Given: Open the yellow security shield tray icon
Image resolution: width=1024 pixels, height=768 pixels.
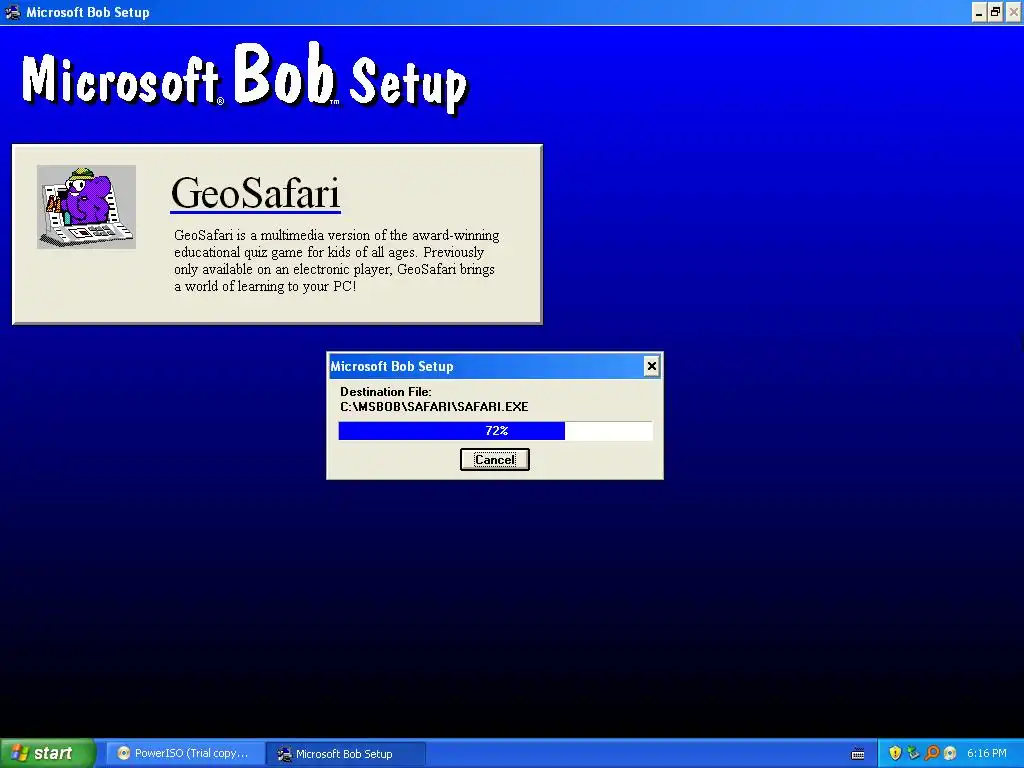Looking at the screenshot, I should pyautogui.click(x=895, y=753).
